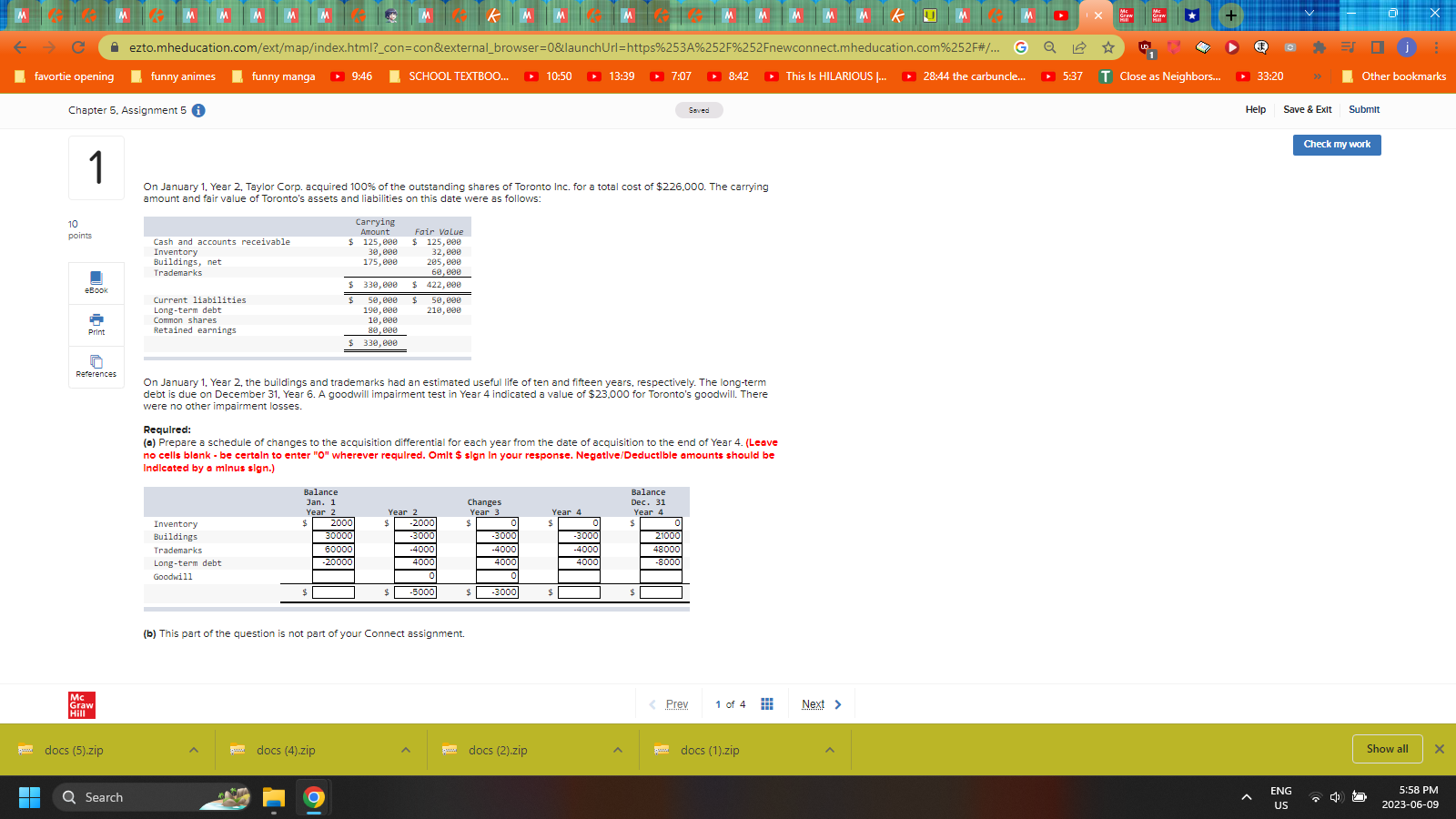Show more bookmarks with the double chevron
This screenshot has width=1456, height=819.
click(1316, 76)
